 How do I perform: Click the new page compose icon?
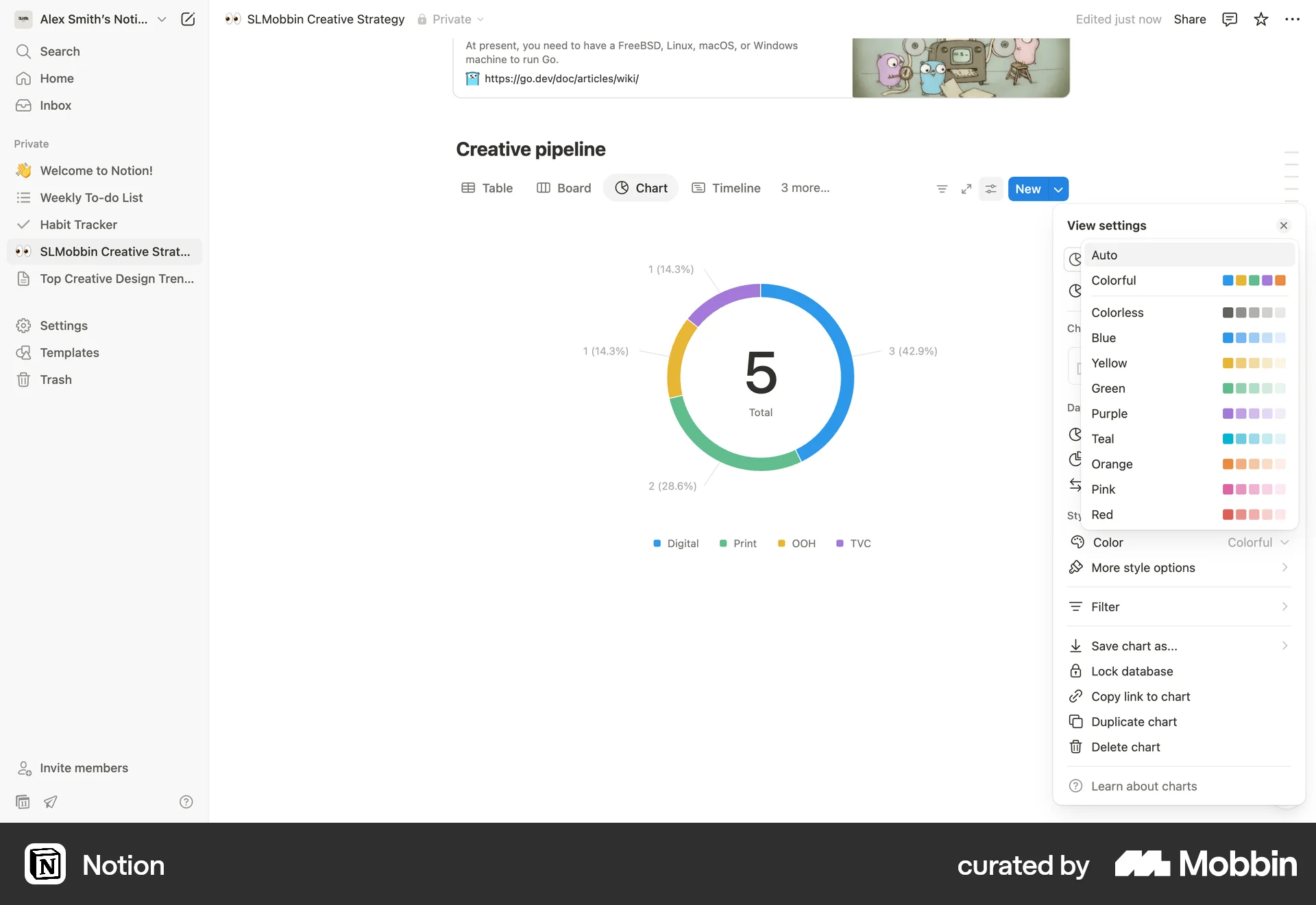click(x=187, y=19)
